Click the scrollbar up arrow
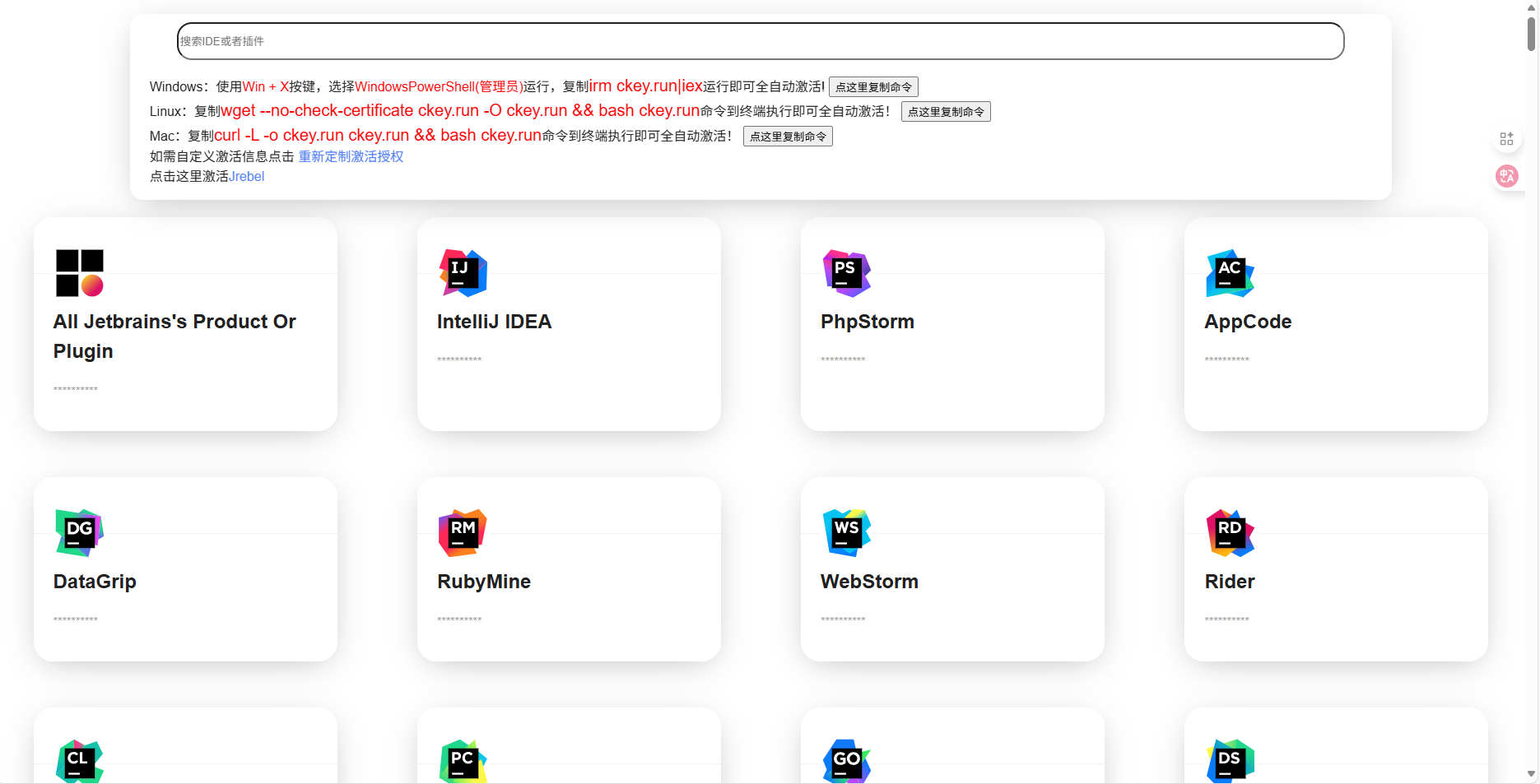Screen dimensions: 1540x784 point(1532,7)
